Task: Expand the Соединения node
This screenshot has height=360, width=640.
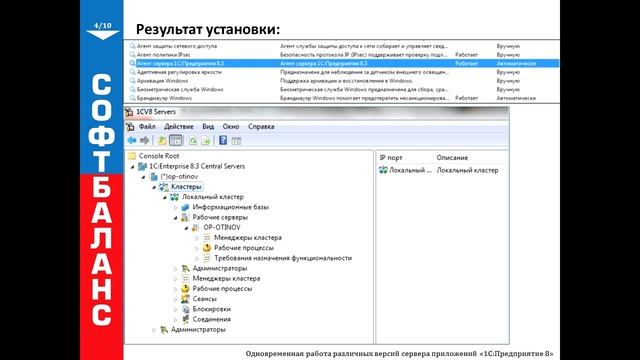Action: 176,320
